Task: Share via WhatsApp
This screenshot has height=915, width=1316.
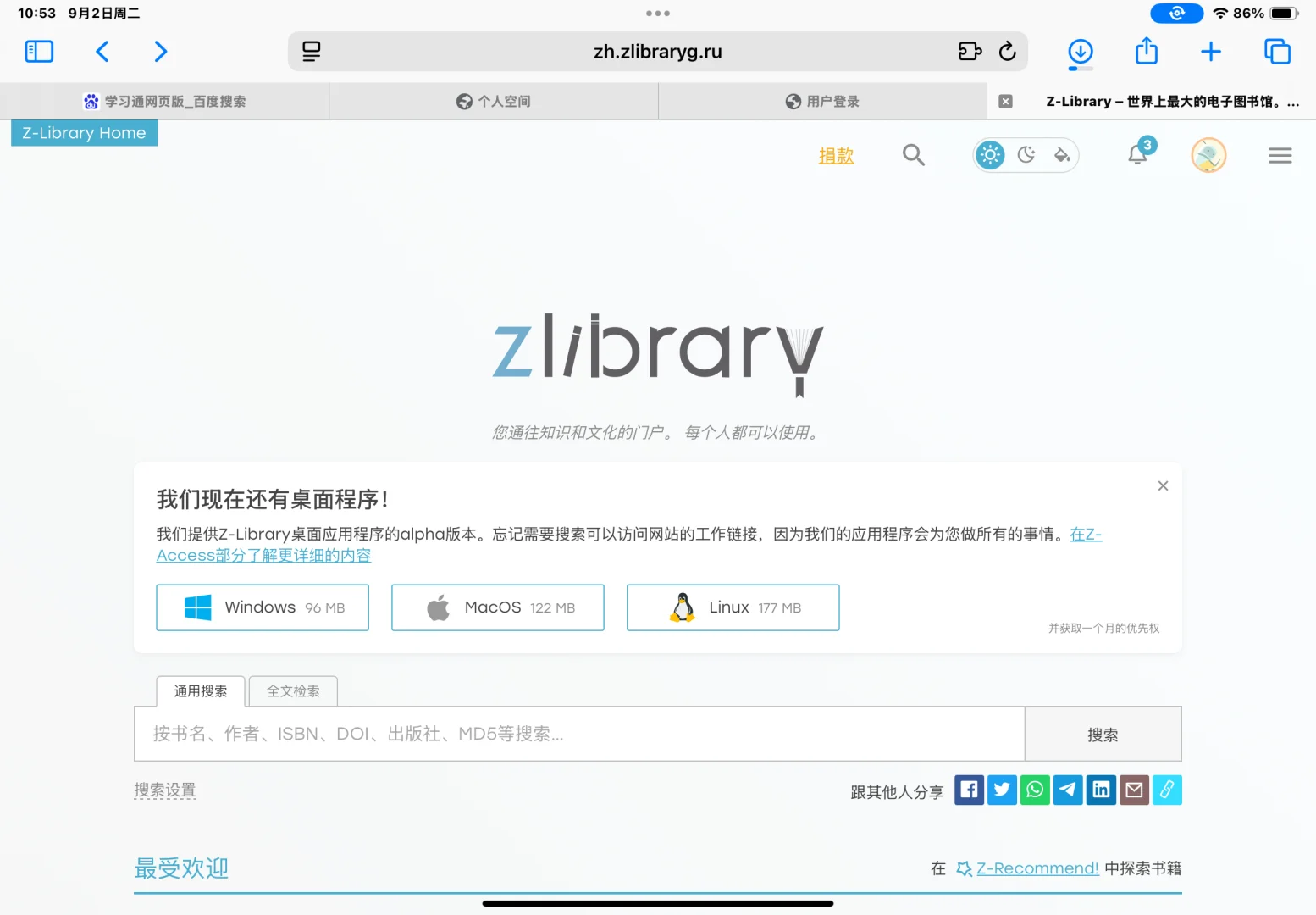Action: 1035,790
